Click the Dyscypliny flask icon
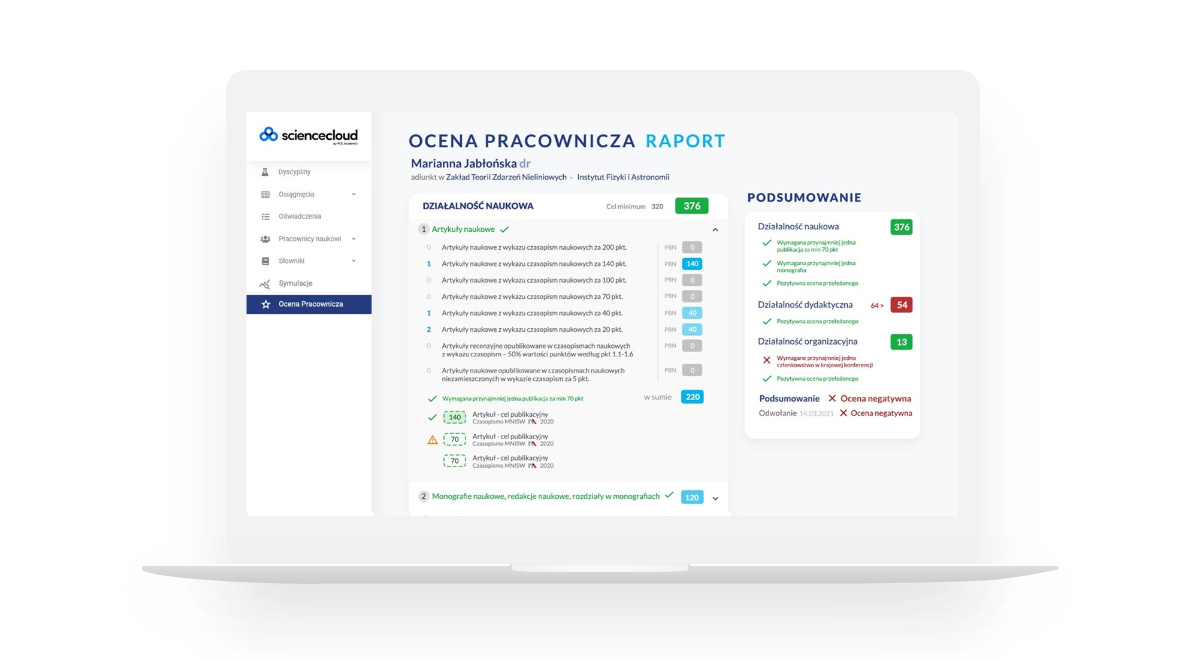 (265, 172)
